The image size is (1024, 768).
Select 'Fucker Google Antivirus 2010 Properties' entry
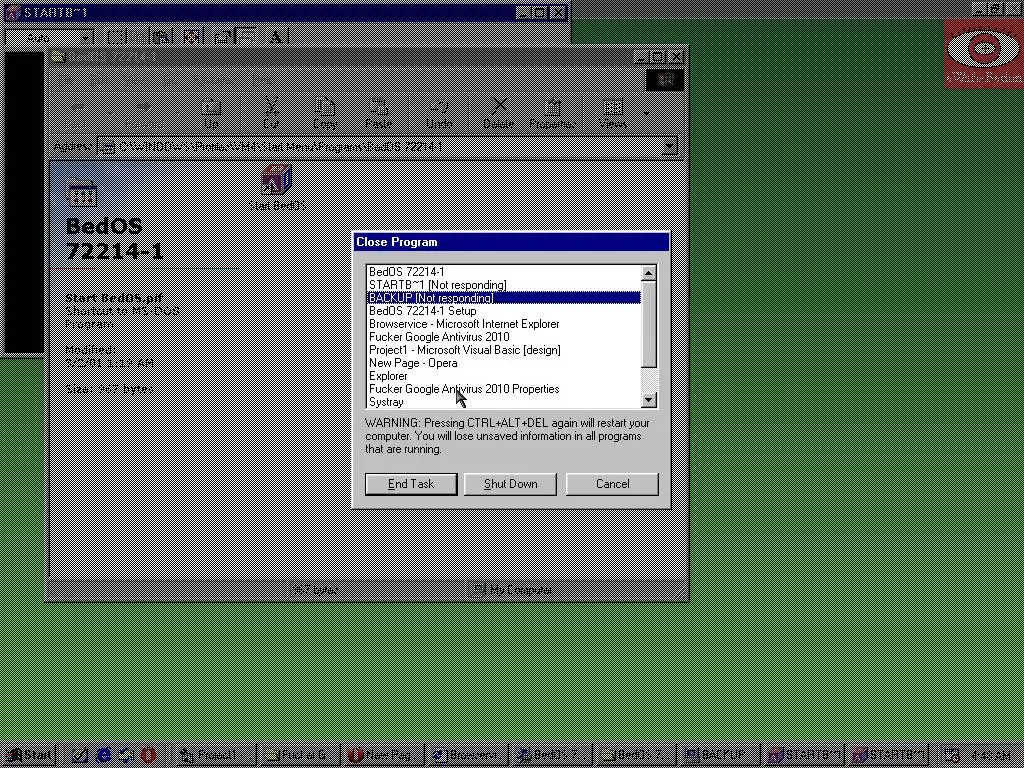click(x=504, y=389)
